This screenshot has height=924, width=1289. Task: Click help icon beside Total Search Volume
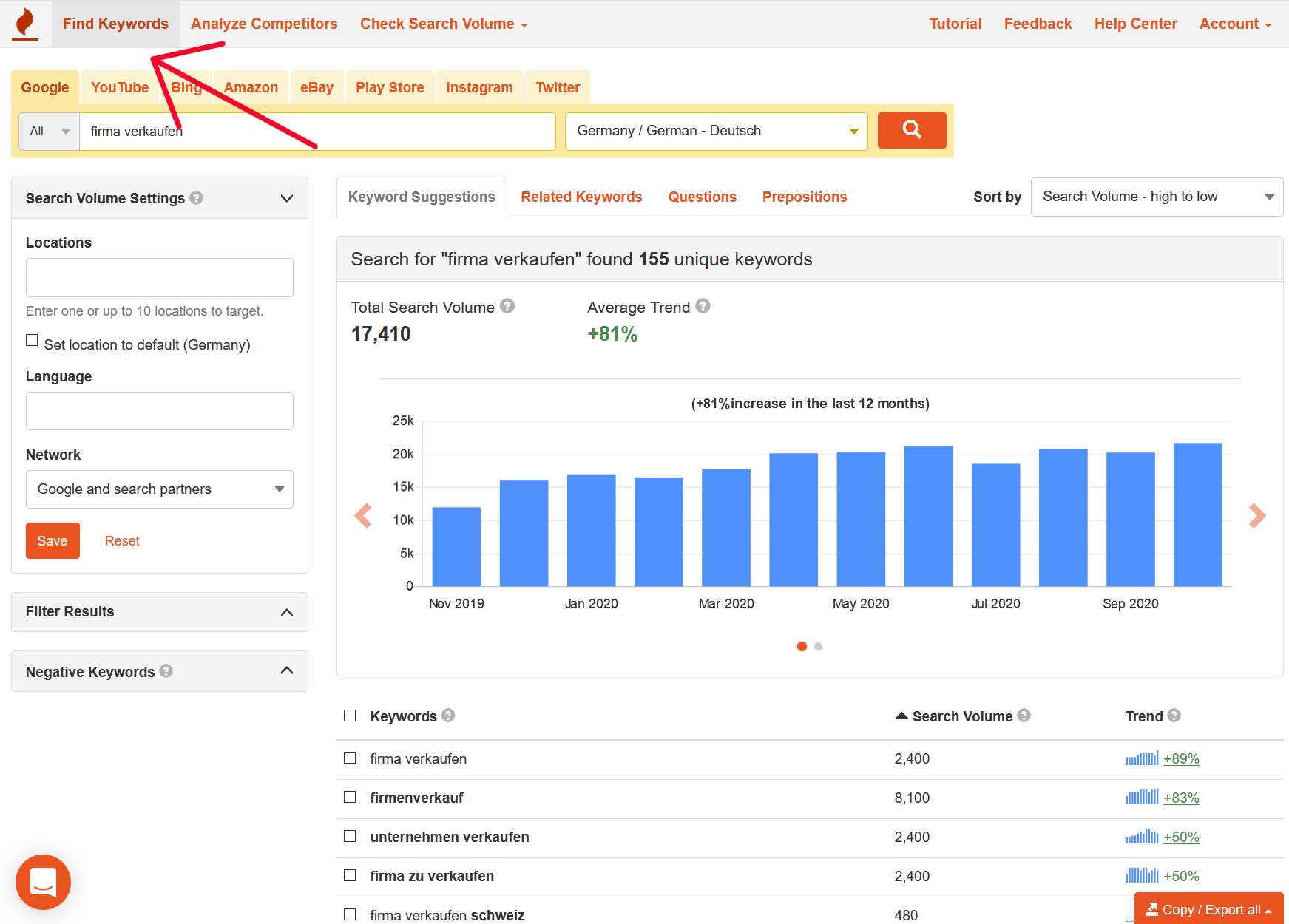[x=507, y=306]
